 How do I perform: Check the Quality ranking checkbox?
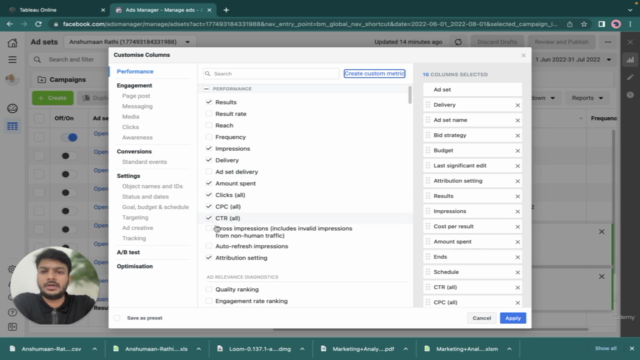pos(209,289)
